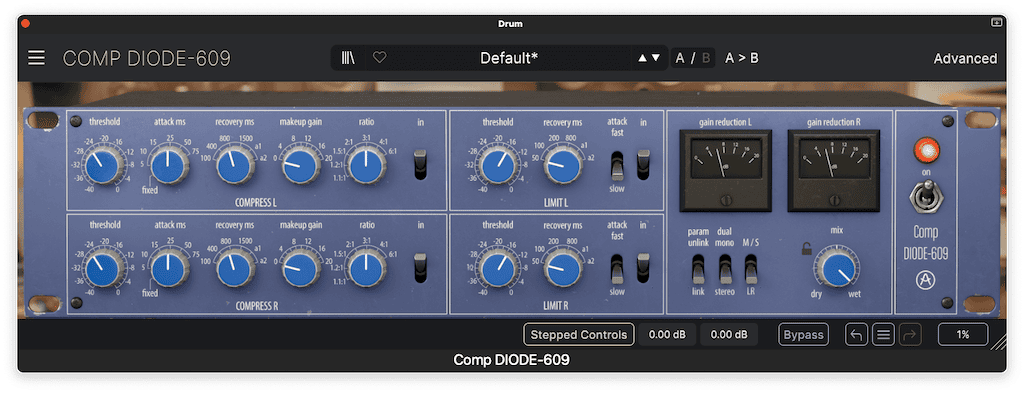Select the next preset with down arrow

pos(656,58)
